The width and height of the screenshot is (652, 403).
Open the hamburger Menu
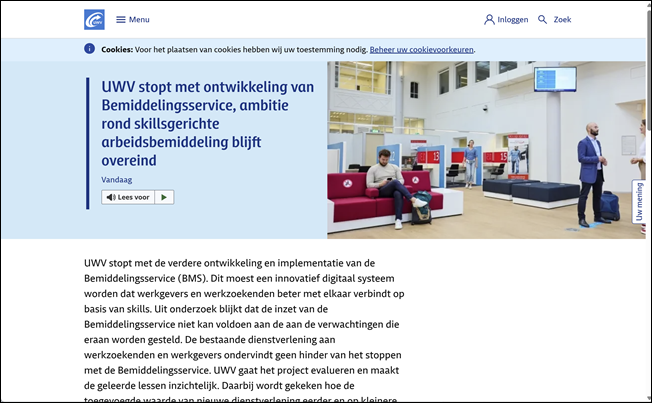(x=133, y=20)
